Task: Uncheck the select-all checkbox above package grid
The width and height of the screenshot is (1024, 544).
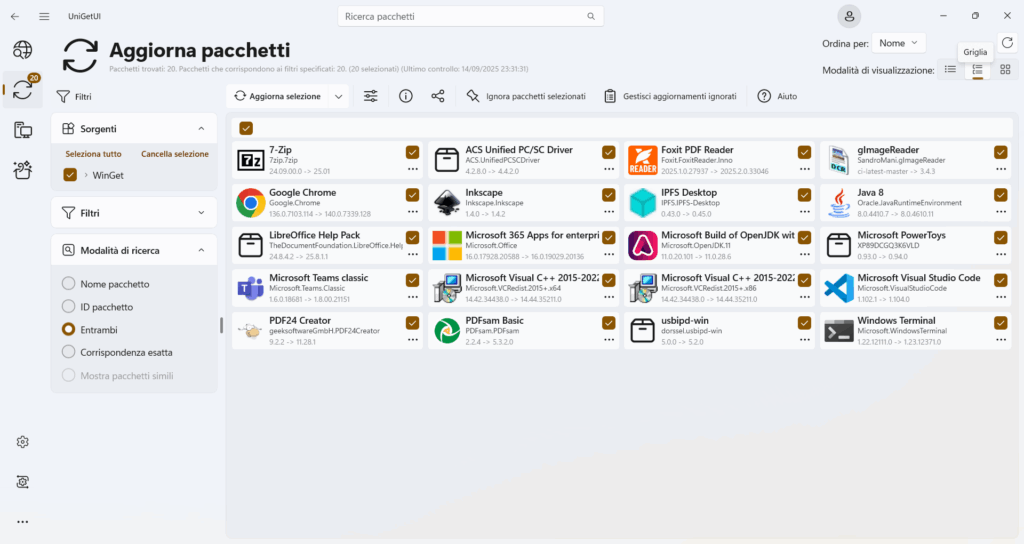Action: 246,128
